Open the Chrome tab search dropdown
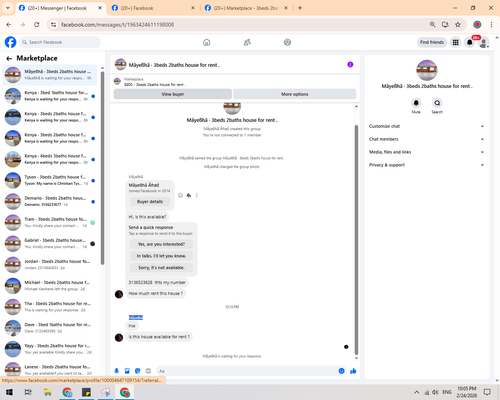The image size is (500, 400). 8,8
